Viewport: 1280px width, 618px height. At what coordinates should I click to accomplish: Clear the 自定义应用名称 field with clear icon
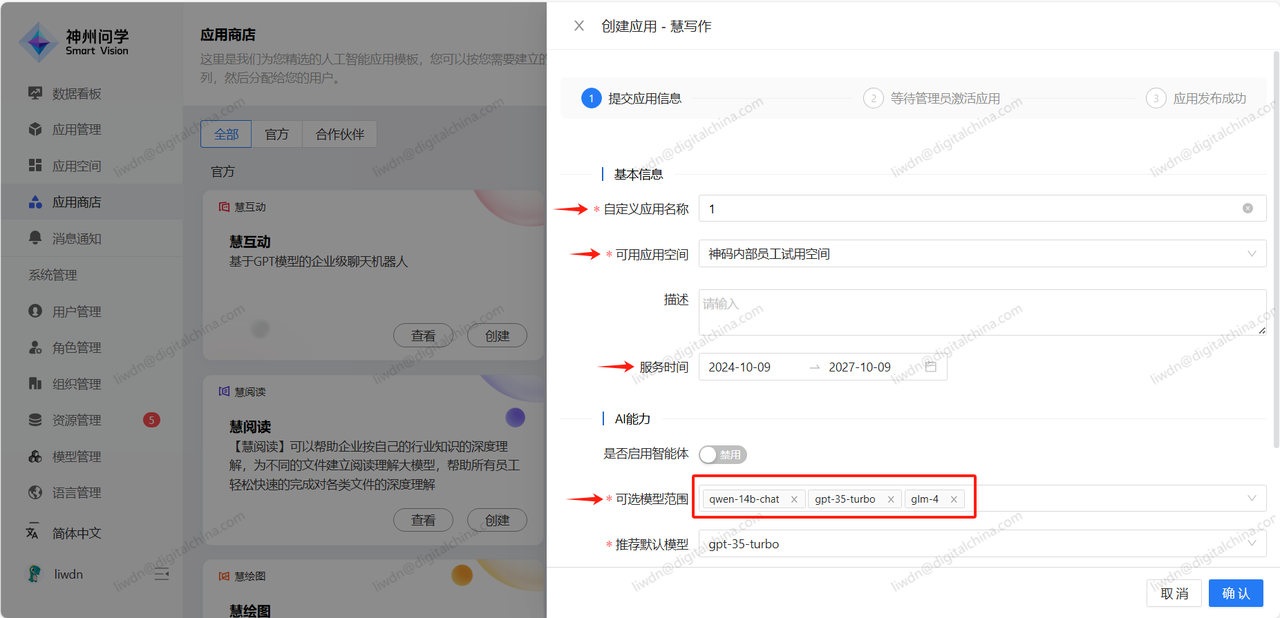point(1247,209)
